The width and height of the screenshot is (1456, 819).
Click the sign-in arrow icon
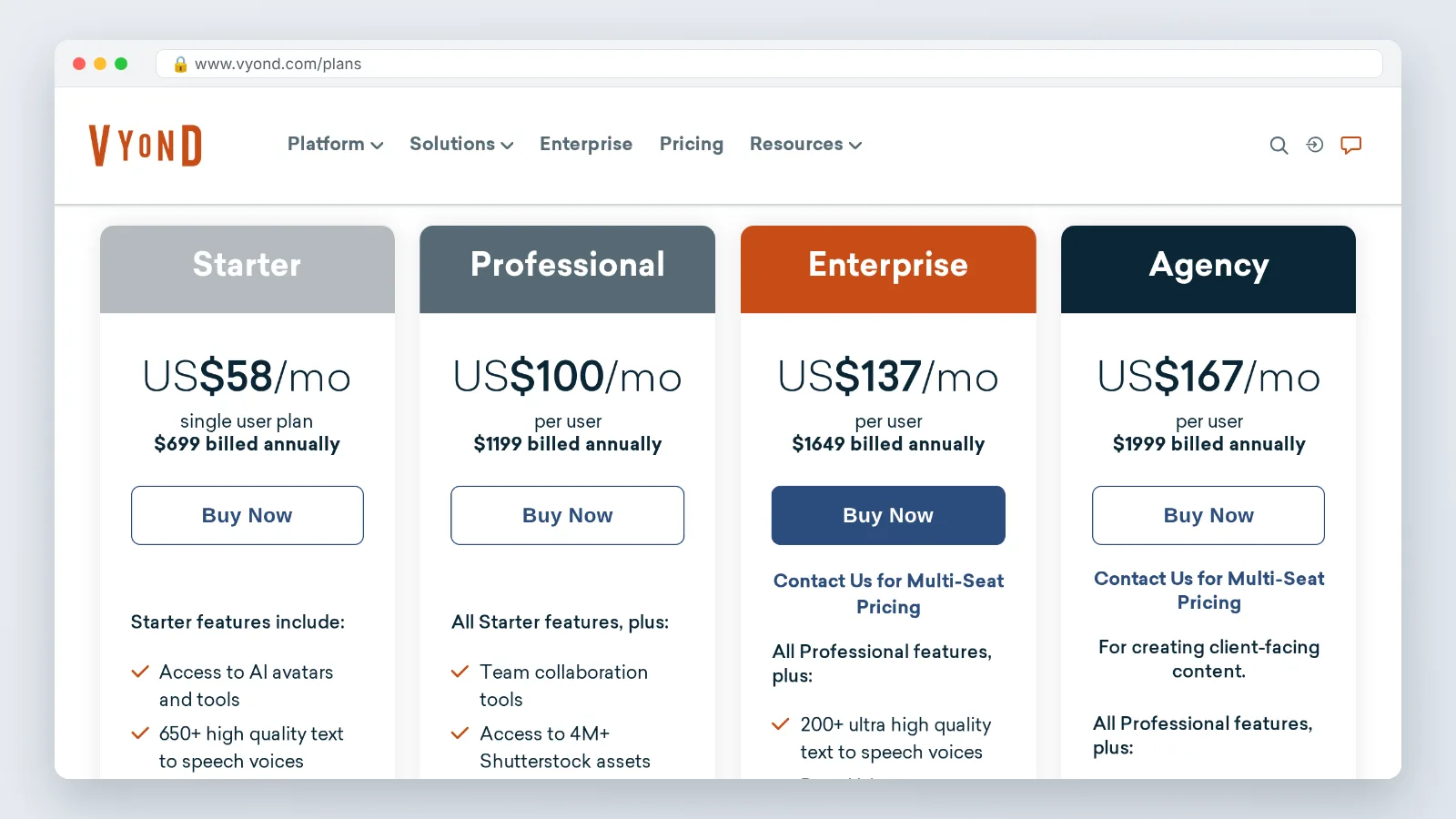(1315, 145)
